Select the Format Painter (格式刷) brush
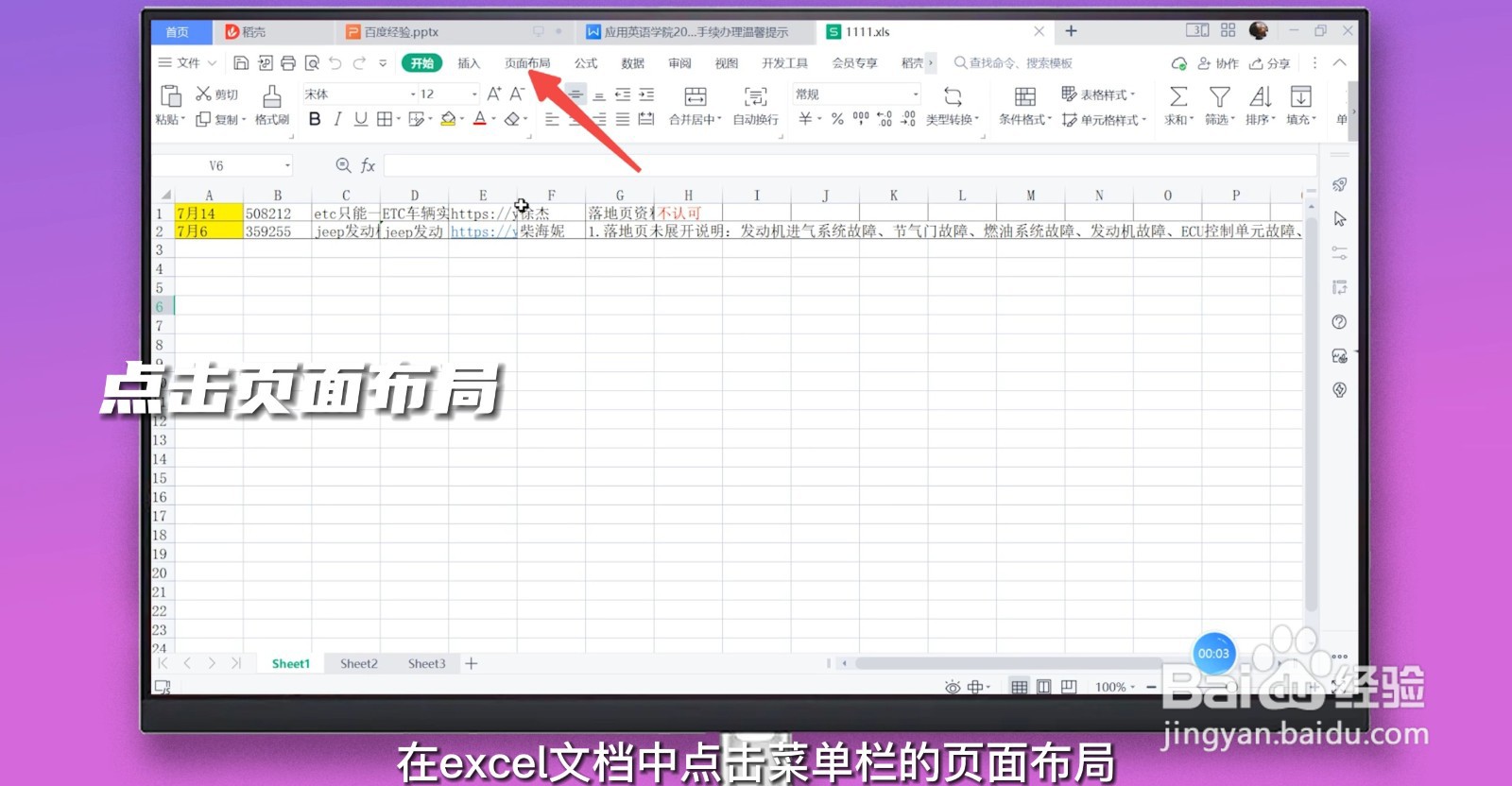Screen dimensions: 1512x786 click(x=272, y=104)
